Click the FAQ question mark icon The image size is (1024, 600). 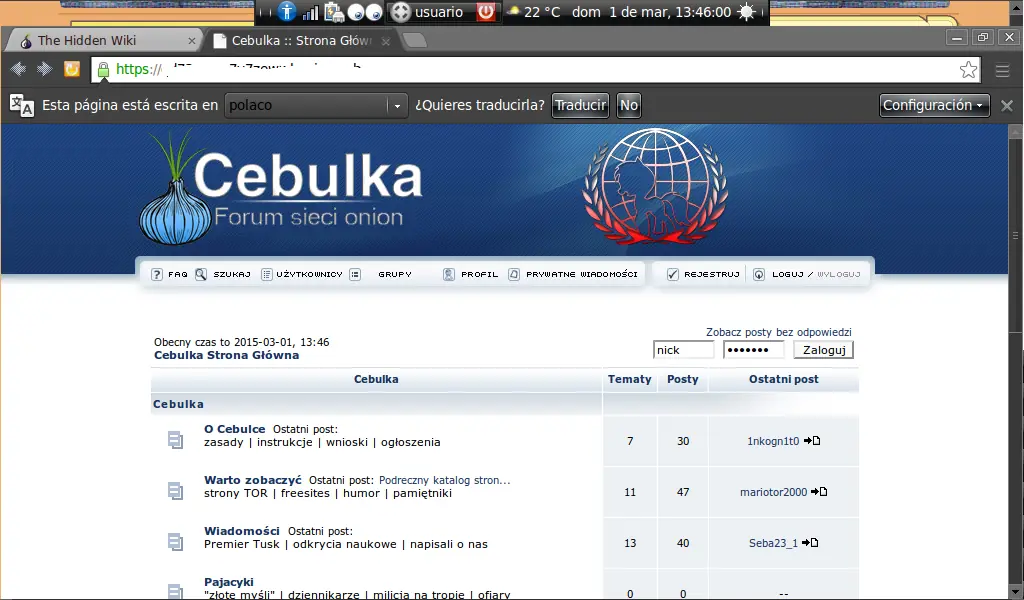(x=157, y=274)
